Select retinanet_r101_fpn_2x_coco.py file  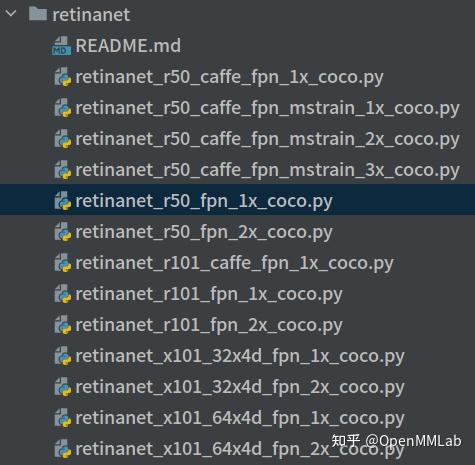tap(209, 326)
